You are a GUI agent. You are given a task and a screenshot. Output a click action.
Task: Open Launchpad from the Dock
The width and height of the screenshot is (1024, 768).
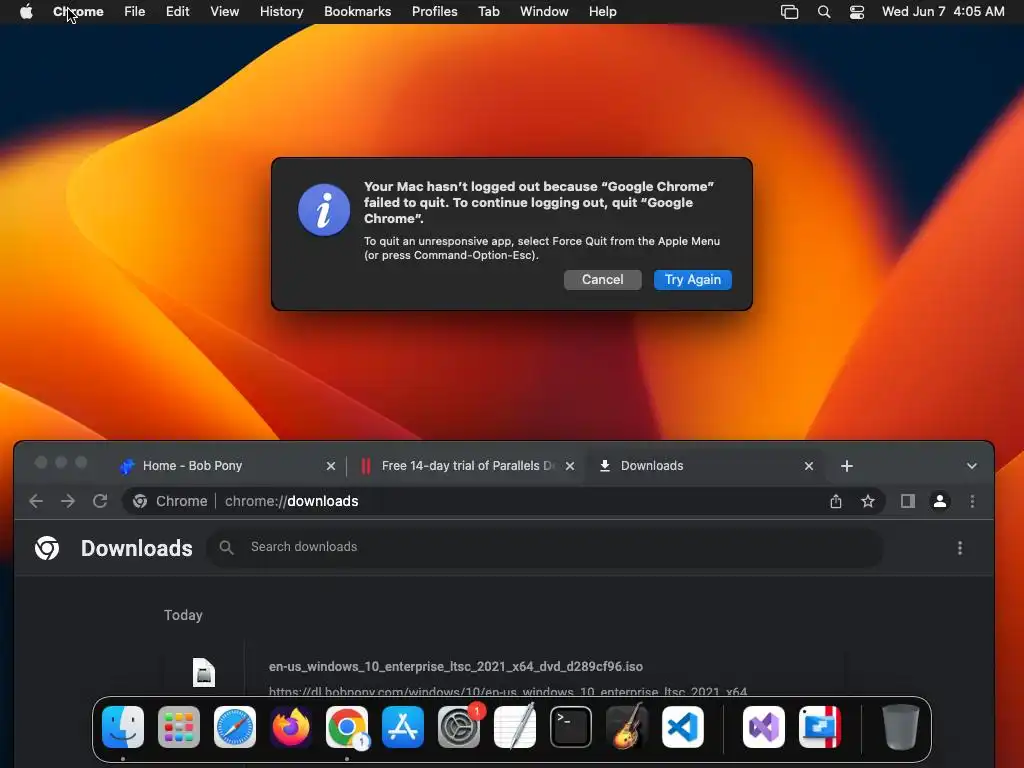179,727
